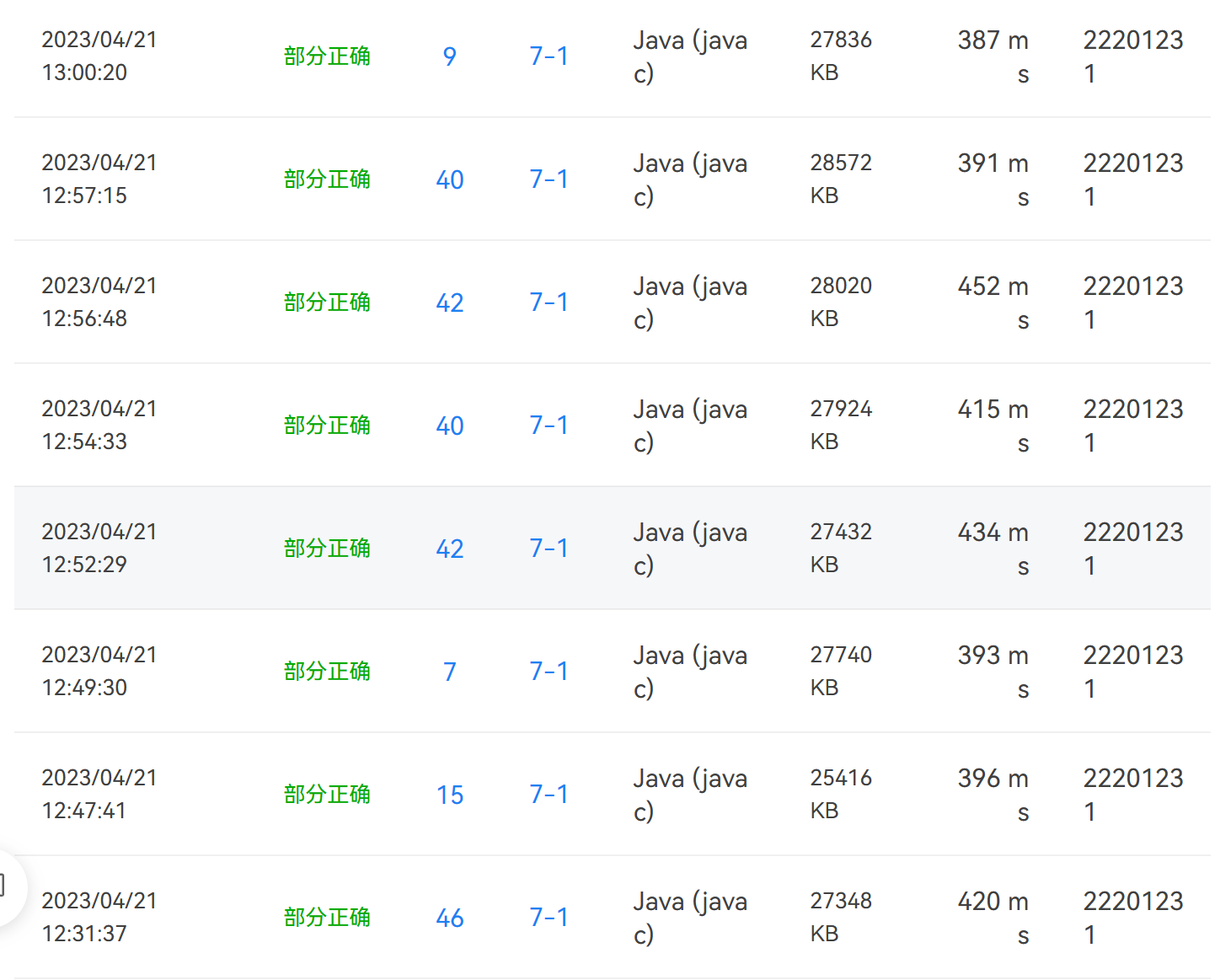Open problem 7-1 in the 12:54:33 row

[549, 426]
